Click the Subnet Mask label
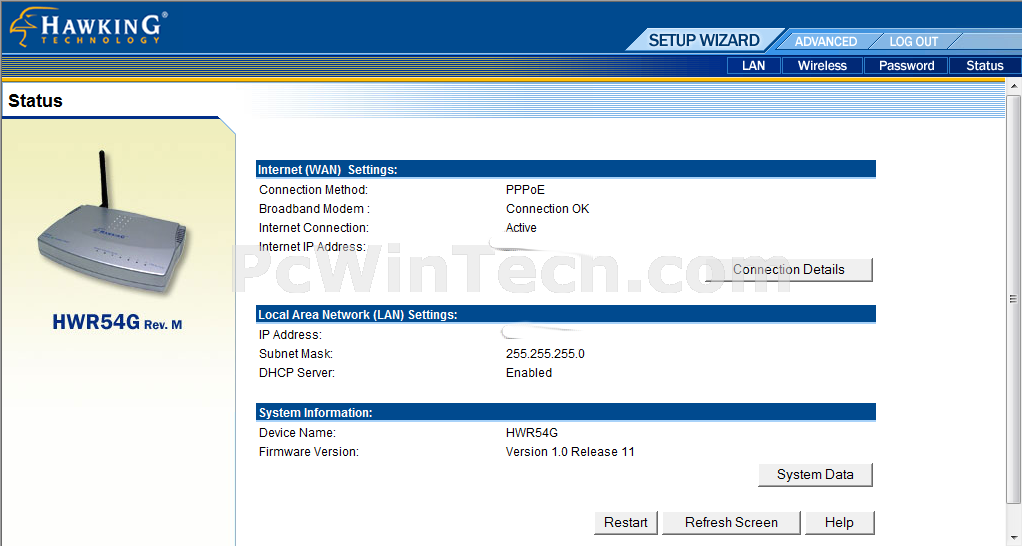Screen dimensions: 1022x546 point(296,354)
